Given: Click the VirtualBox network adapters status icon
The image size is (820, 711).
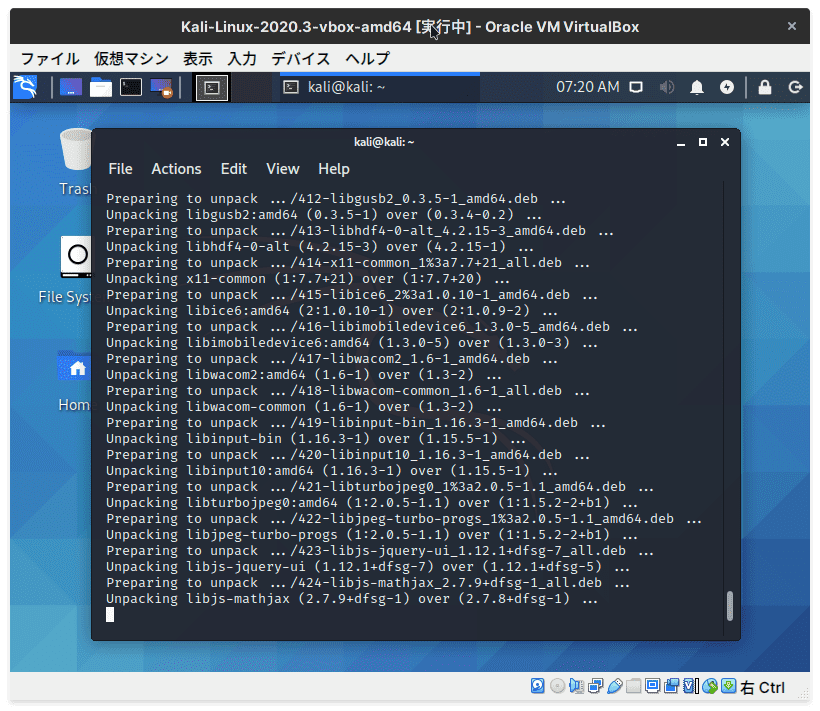Looking at the screenshot, I should click(x=595, y=686).
